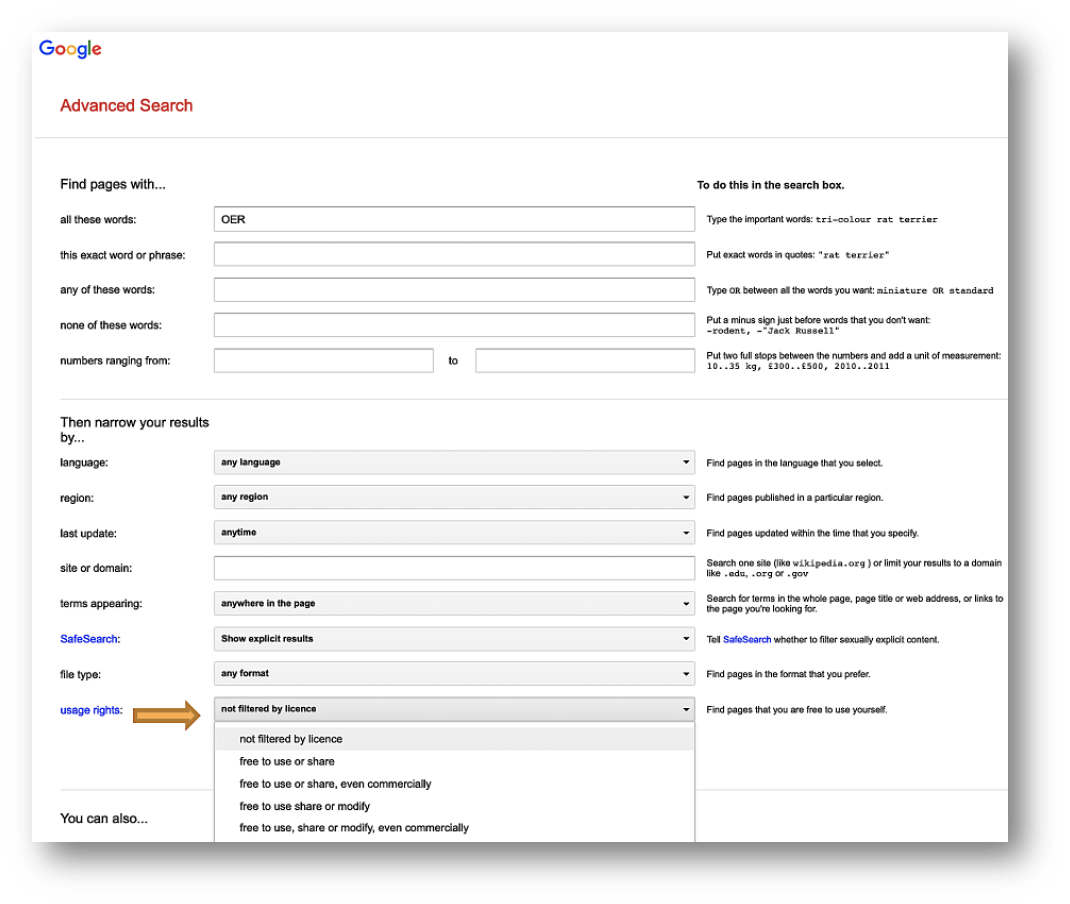The width and height of the screenshot is (1070, 904).
Task: Click the 'numbers ranging from' field
Action: coord(320,359)
